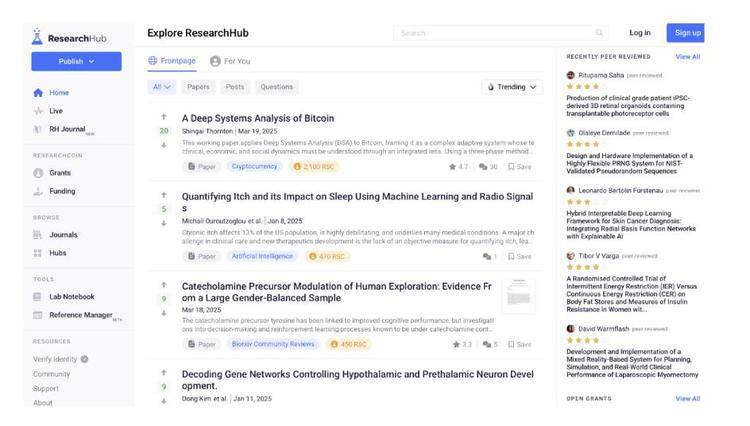
Task: Open Community resource link
Action: (x=51, y=374)
